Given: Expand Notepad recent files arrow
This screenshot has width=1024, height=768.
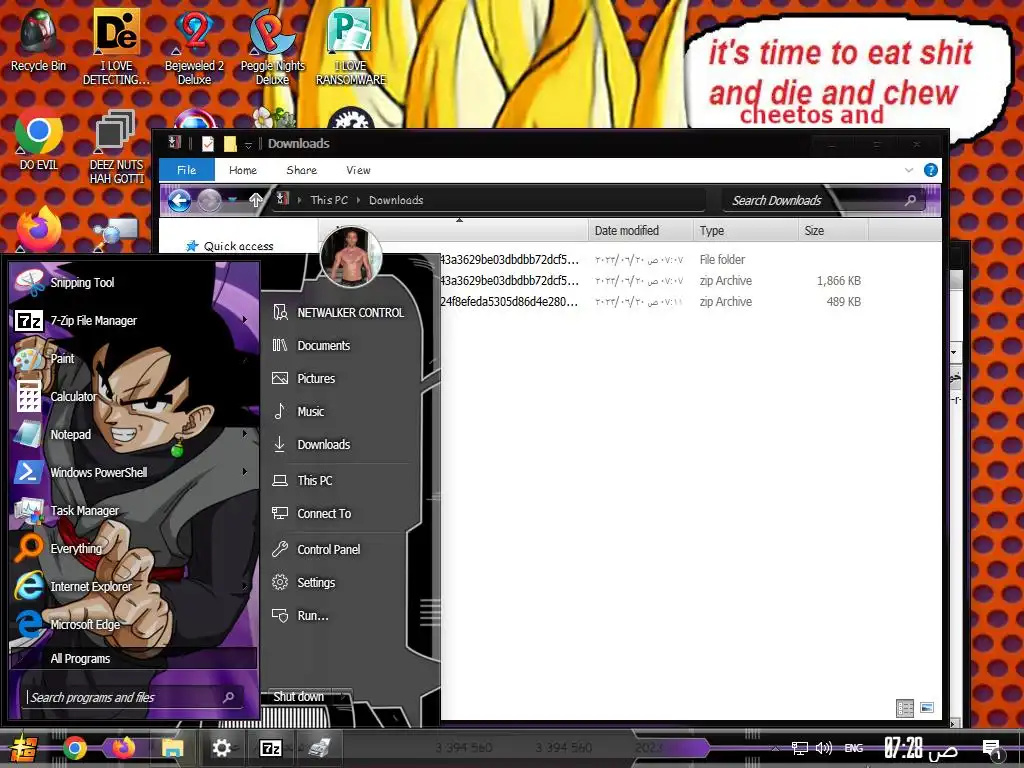Looking at the screenshot, I should pos(245,434).
